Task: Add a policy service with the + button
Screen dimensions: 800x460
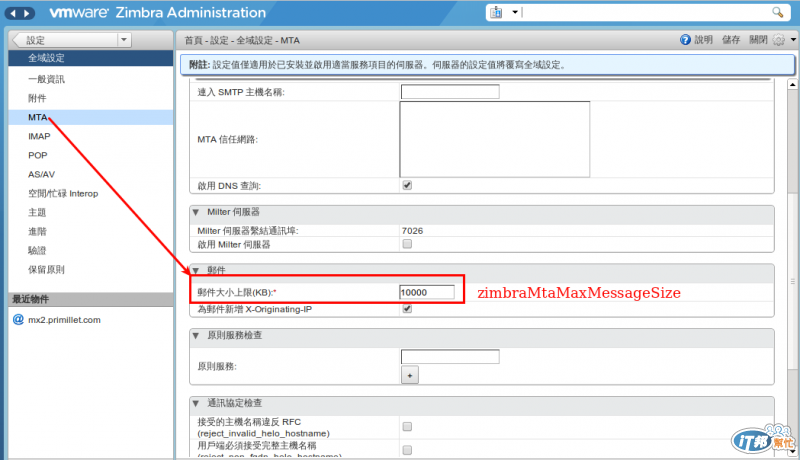Action: click(410, 375)
